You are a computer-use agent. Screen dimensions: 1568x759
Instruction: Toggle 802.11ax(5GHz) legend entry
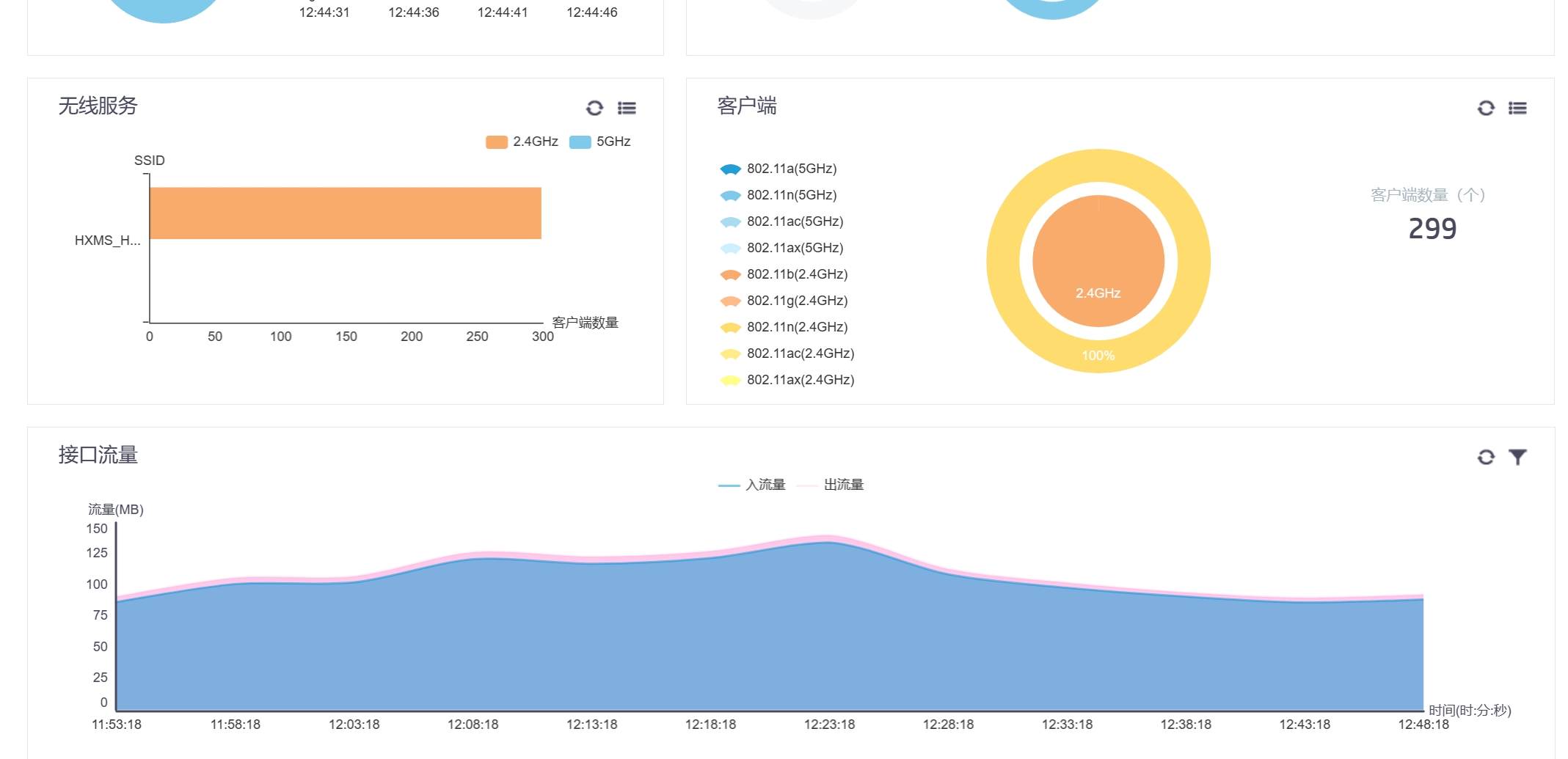781,248
